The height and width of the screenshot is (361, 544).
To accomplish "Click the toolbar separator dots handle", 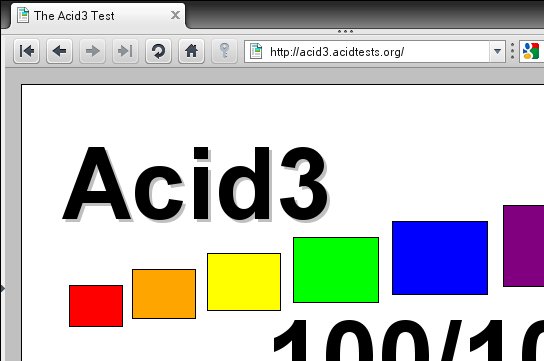I will (512, 51).
